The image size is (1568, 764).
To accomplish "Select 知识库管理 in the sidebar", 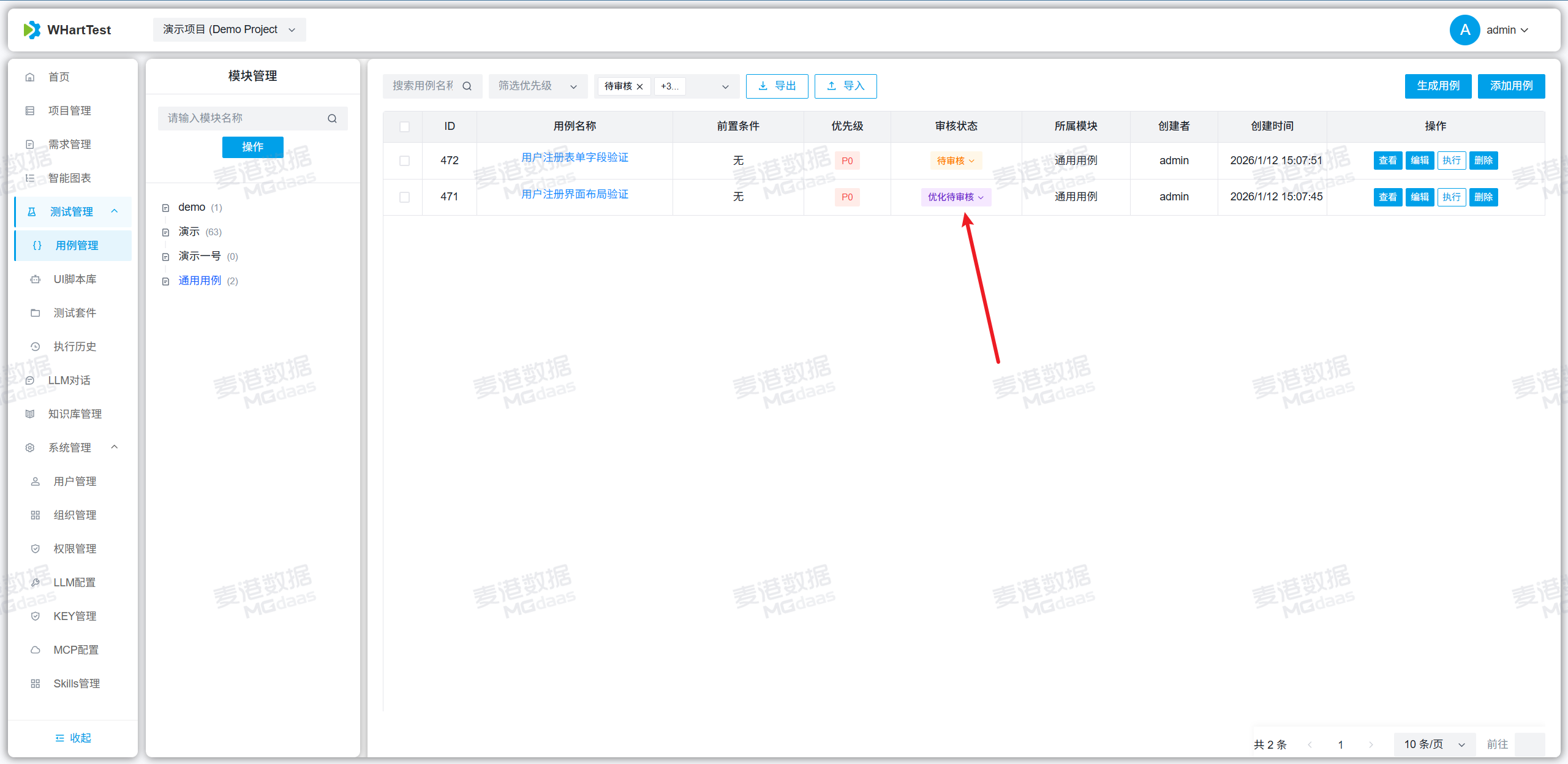I will pos(75,414).
